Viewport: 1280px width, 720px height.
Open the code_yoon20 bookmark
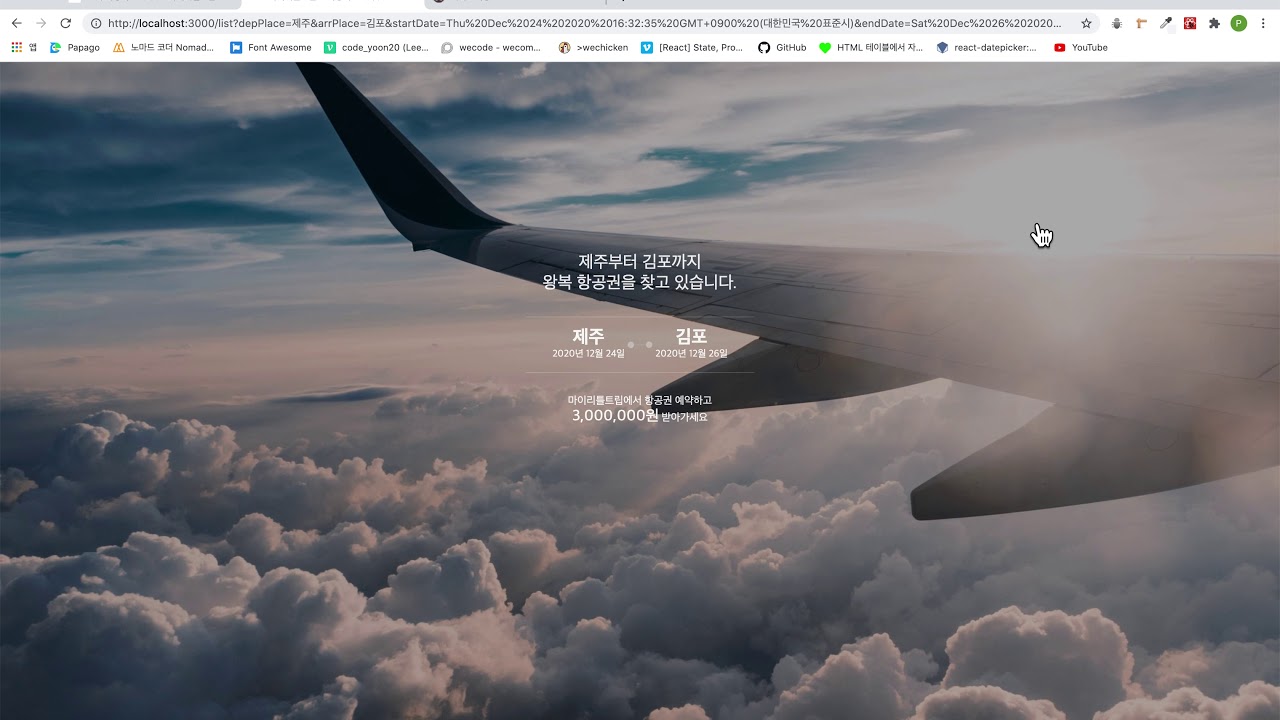pos(376,47)
